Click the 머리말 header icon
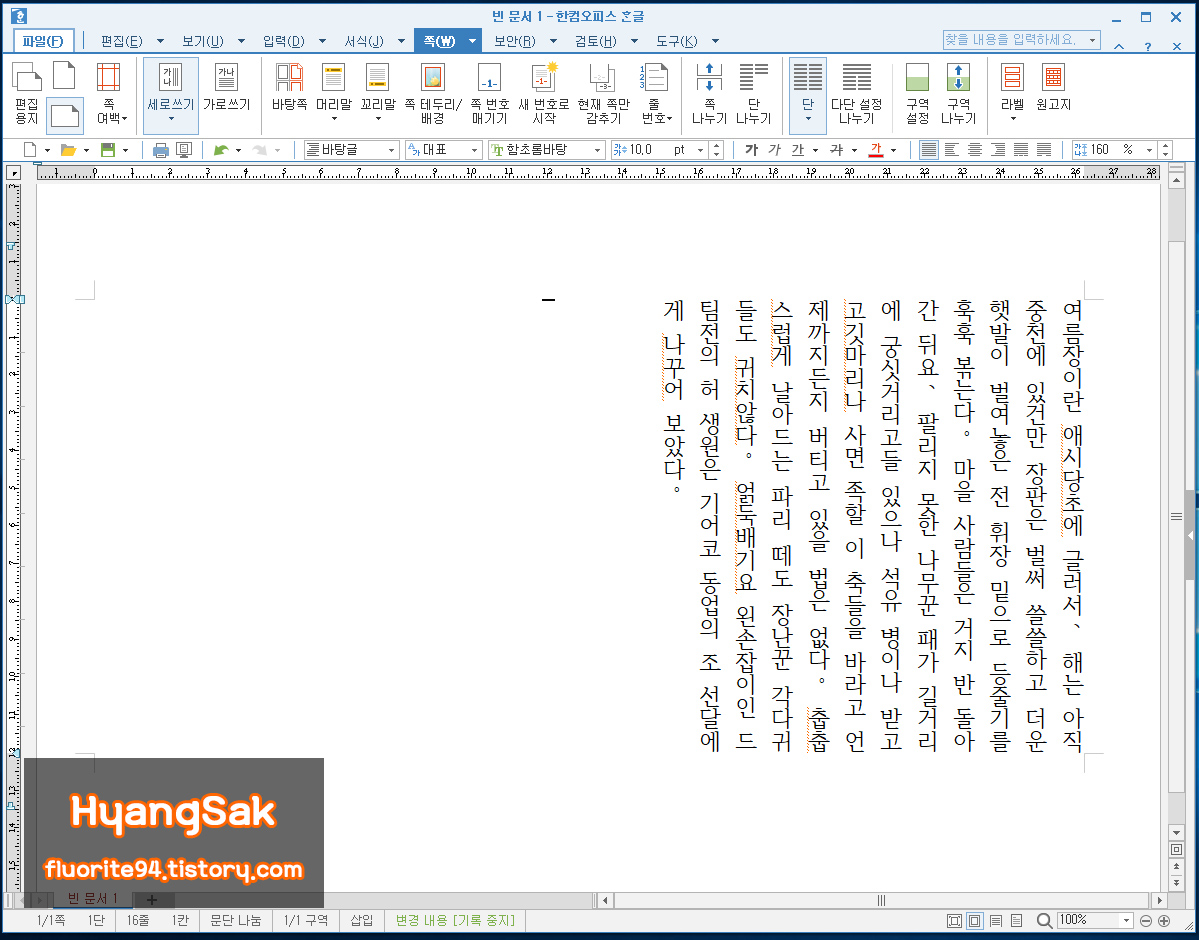The width and height of the screenshot is (1199, 940). [x=333, y=93]
